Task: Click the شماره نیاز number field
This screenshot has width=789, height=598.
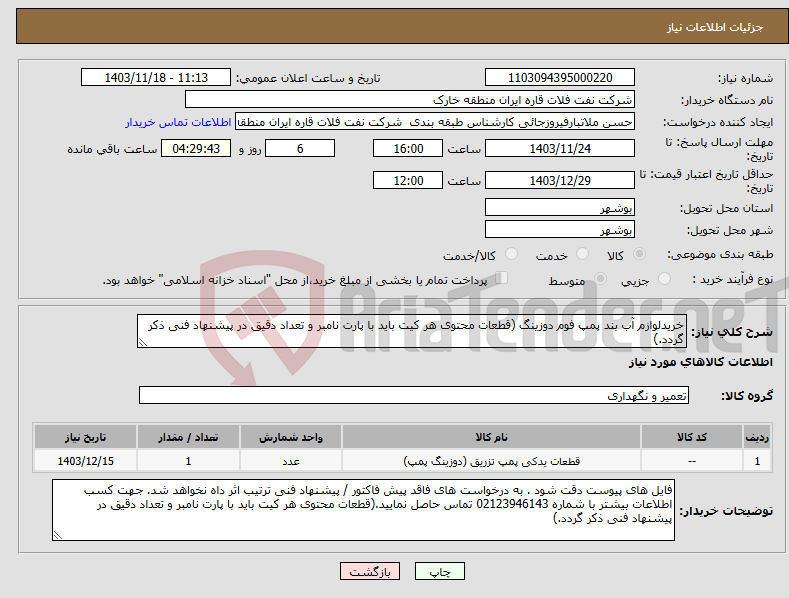Action: (x=560, y=78)
